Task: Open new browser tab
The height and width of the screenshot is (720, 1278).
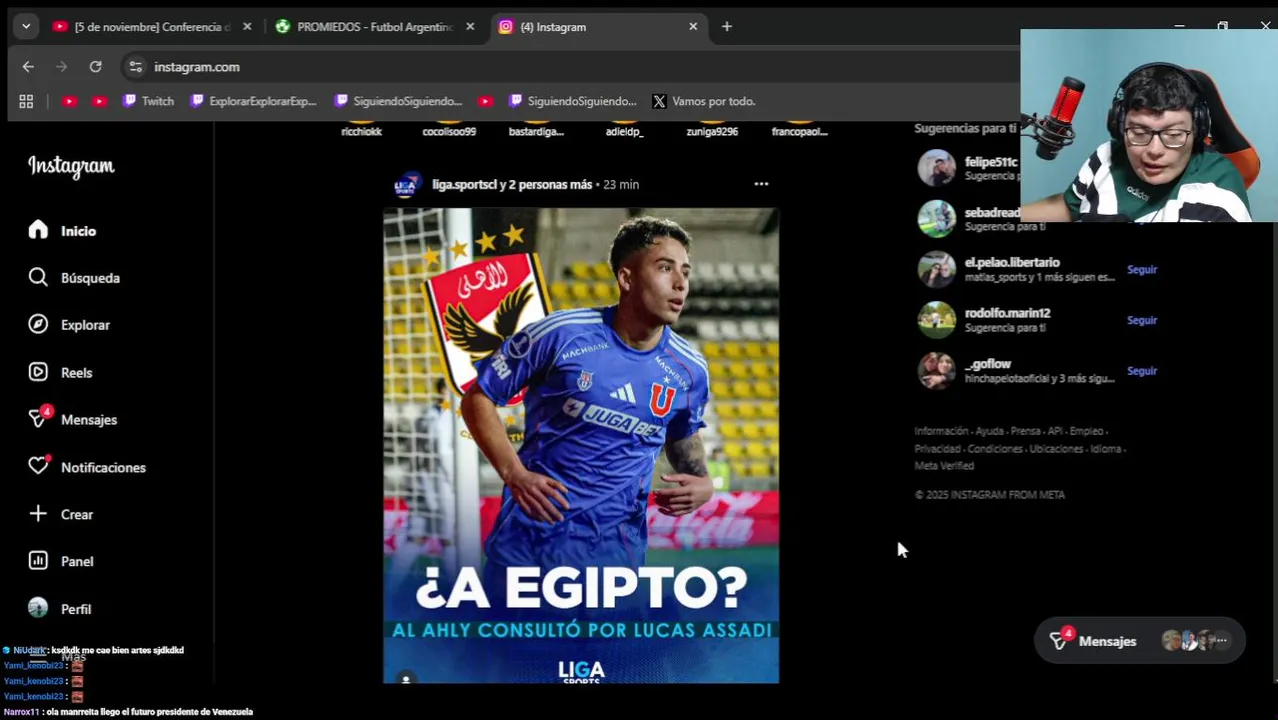Action: click(727, 27)
